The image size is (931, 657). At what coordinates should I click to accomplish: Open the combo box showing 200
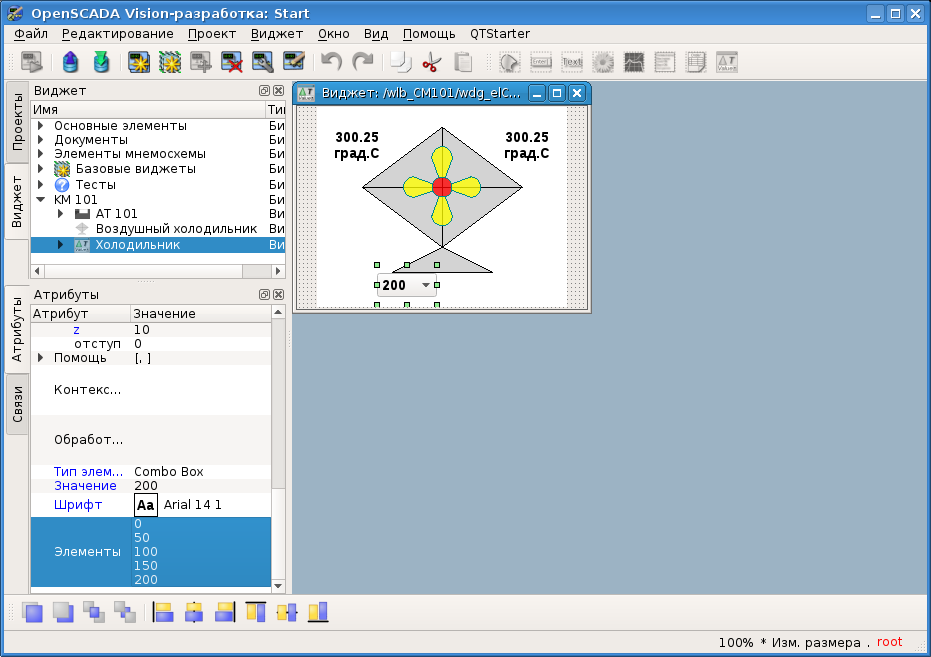426,286
